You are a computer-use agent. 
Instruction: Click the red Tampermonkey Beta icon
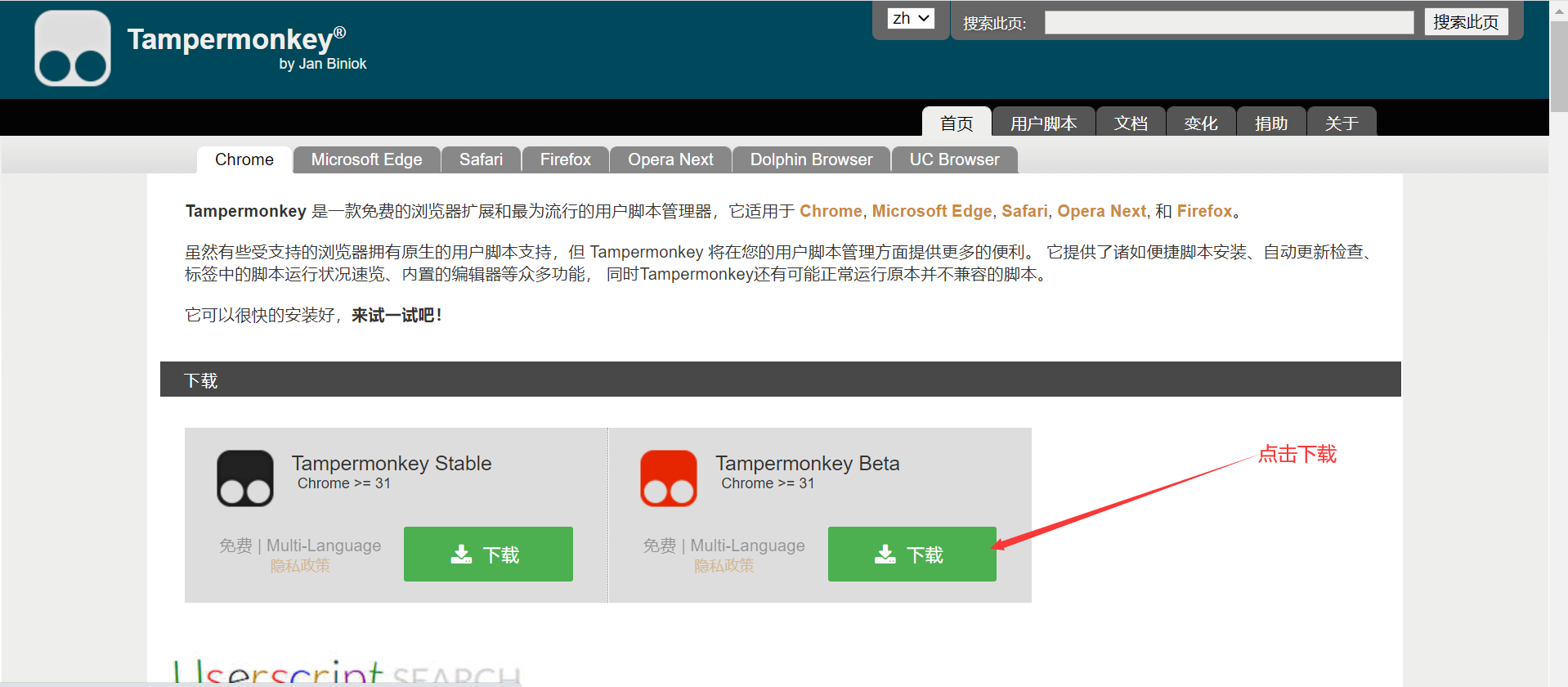tap(669, 478)
